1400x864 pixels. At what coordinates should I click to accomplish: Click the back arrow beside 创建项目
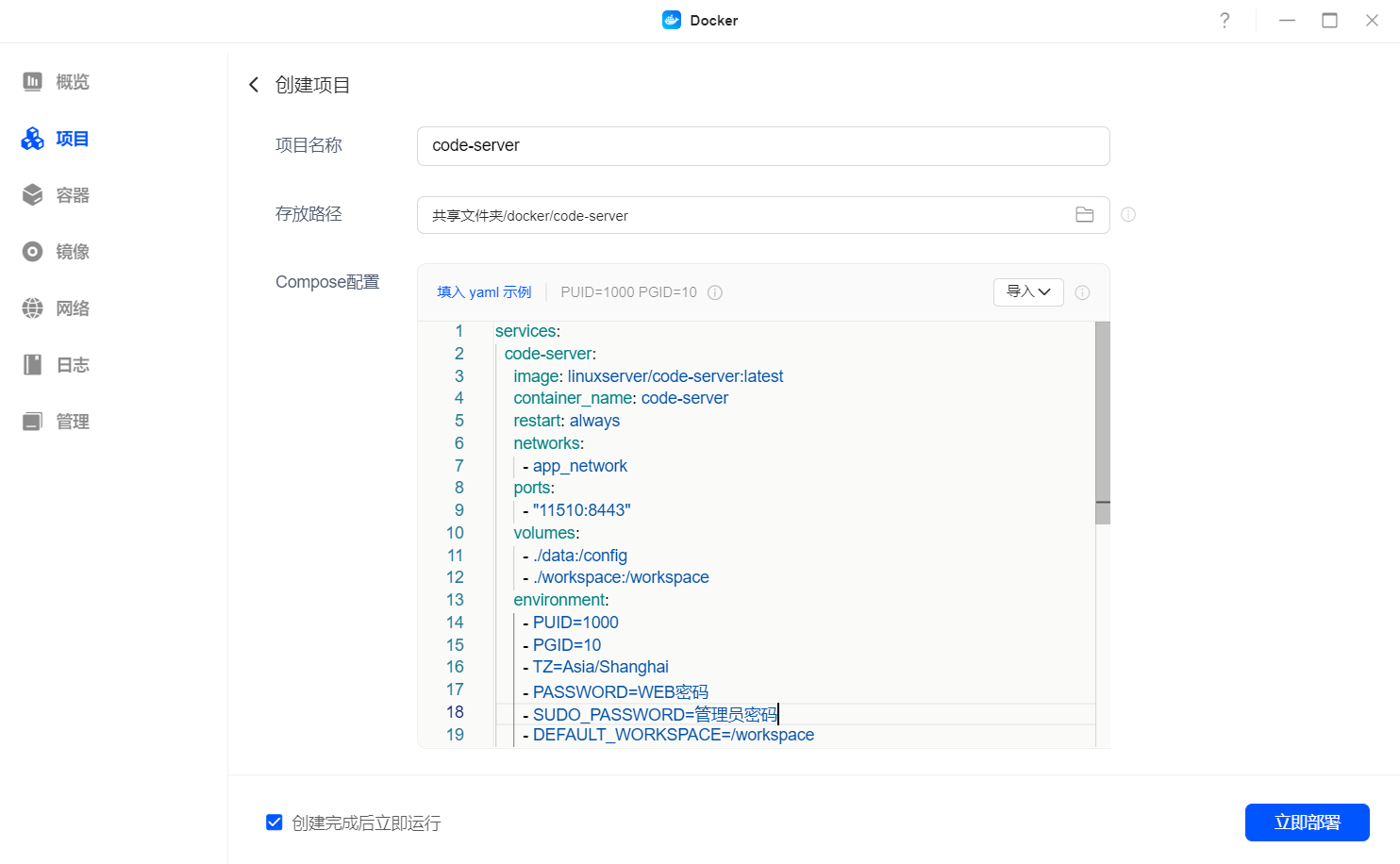pos(254,85)
